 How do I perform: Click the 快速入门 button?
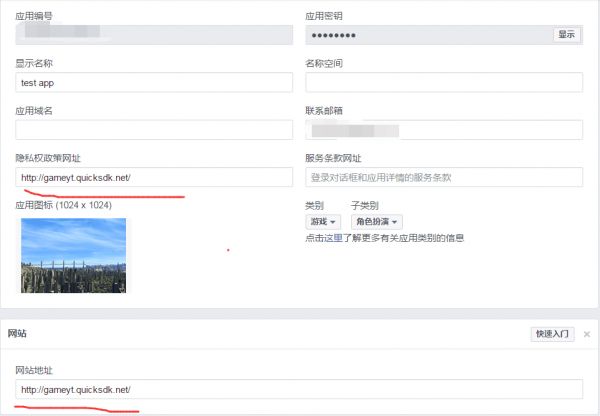[552, 334]
